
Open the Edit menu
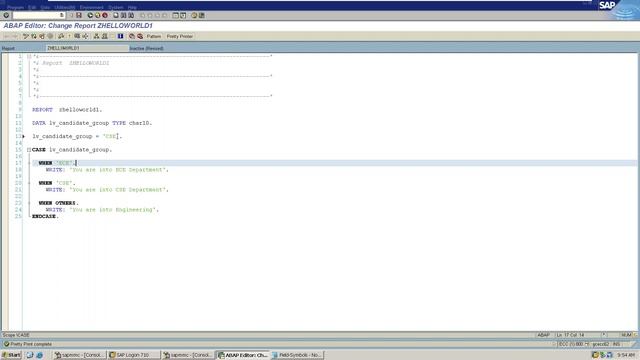(x=32, y=7)
